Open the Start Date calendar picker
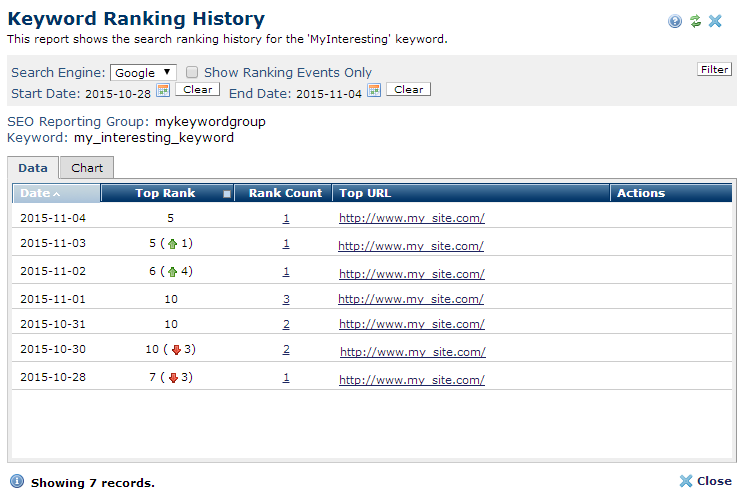The image size is (743, 497). (x=163, y=90)
